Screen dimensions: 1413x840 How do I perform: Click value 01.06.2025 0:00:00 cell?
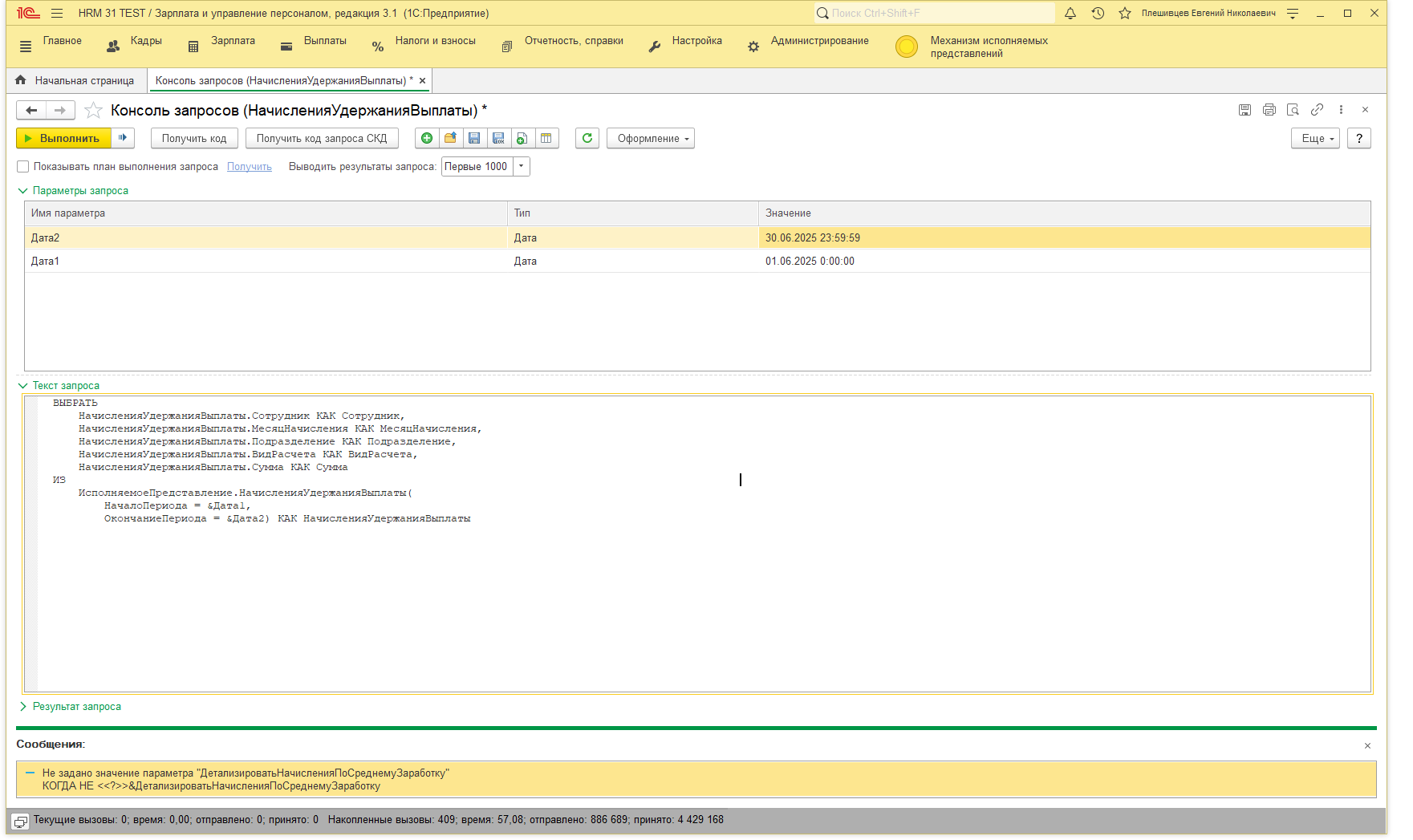click(1064, 261)
